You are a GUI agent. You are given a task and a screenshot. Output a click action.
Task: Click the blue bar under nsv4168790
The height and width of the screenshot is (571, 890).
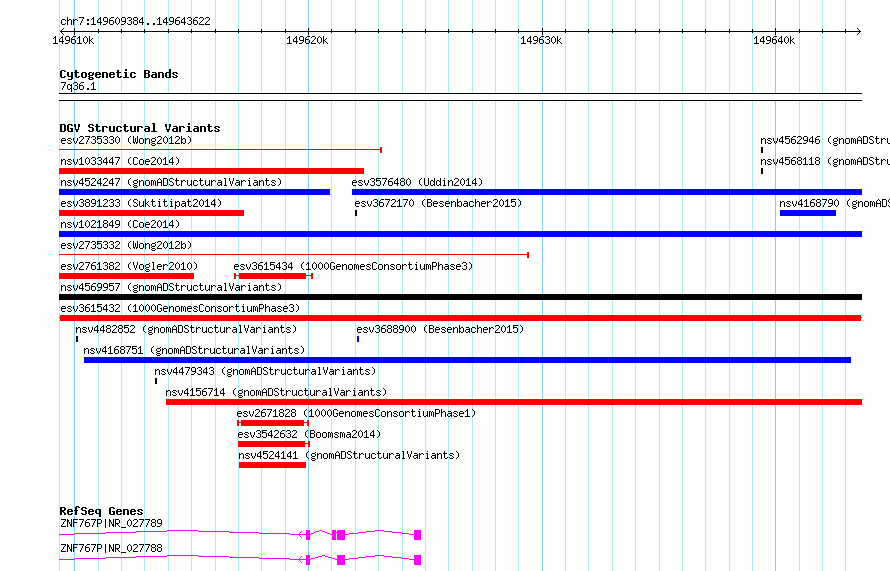tap(808, 213)
